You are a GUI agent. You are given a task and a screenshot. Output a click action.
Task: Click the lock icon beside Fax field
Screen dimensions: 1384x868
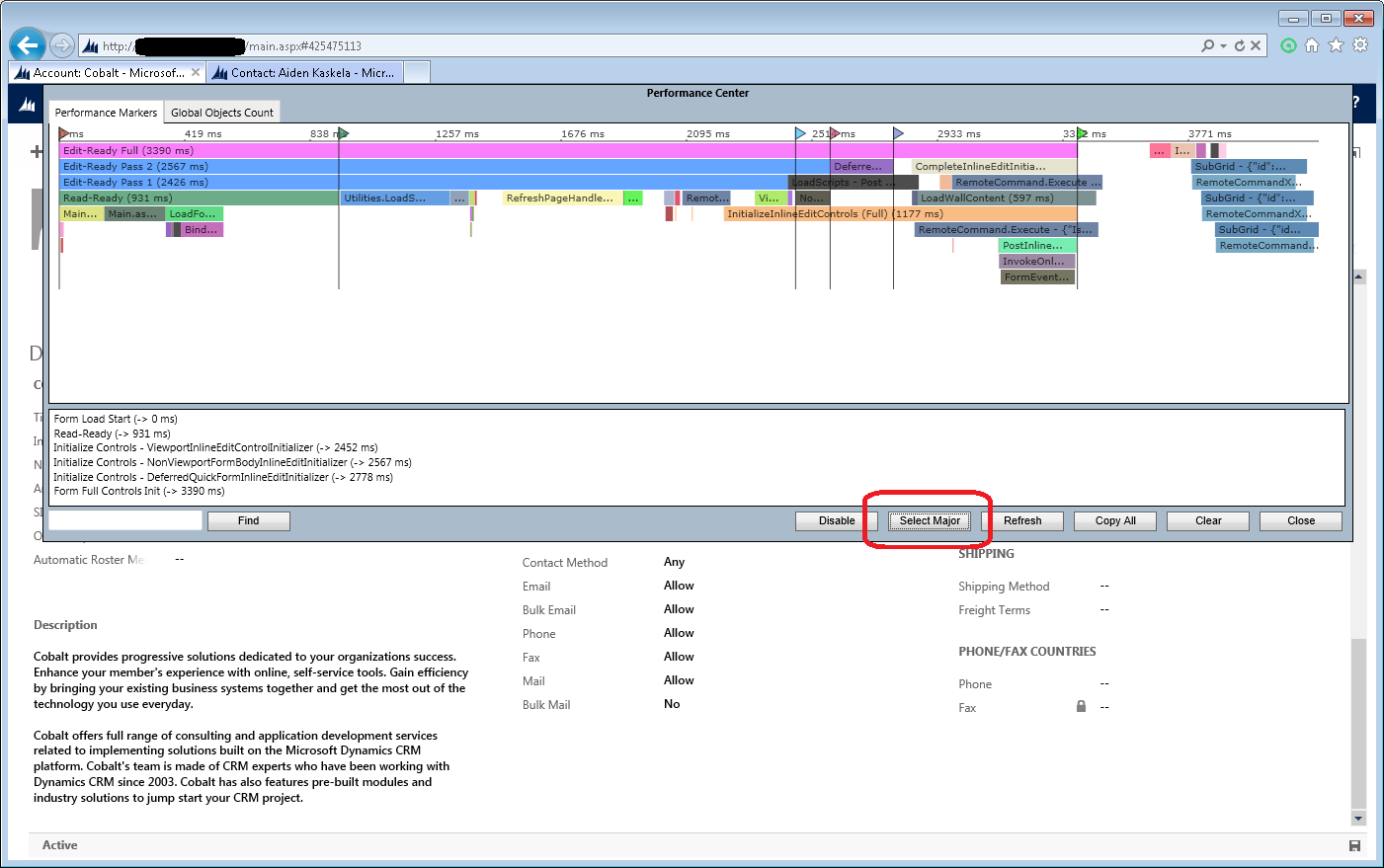click(1081, 706)
